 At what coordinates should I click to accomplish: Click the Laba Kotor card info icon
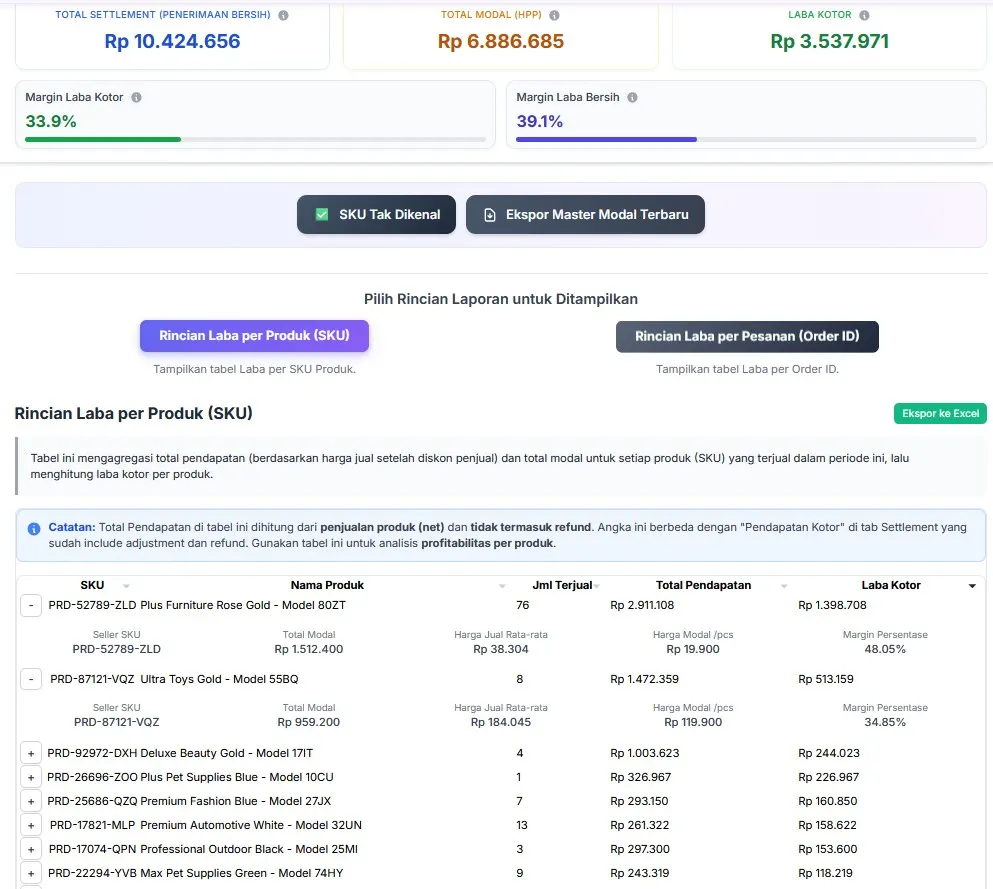point(864,16)
